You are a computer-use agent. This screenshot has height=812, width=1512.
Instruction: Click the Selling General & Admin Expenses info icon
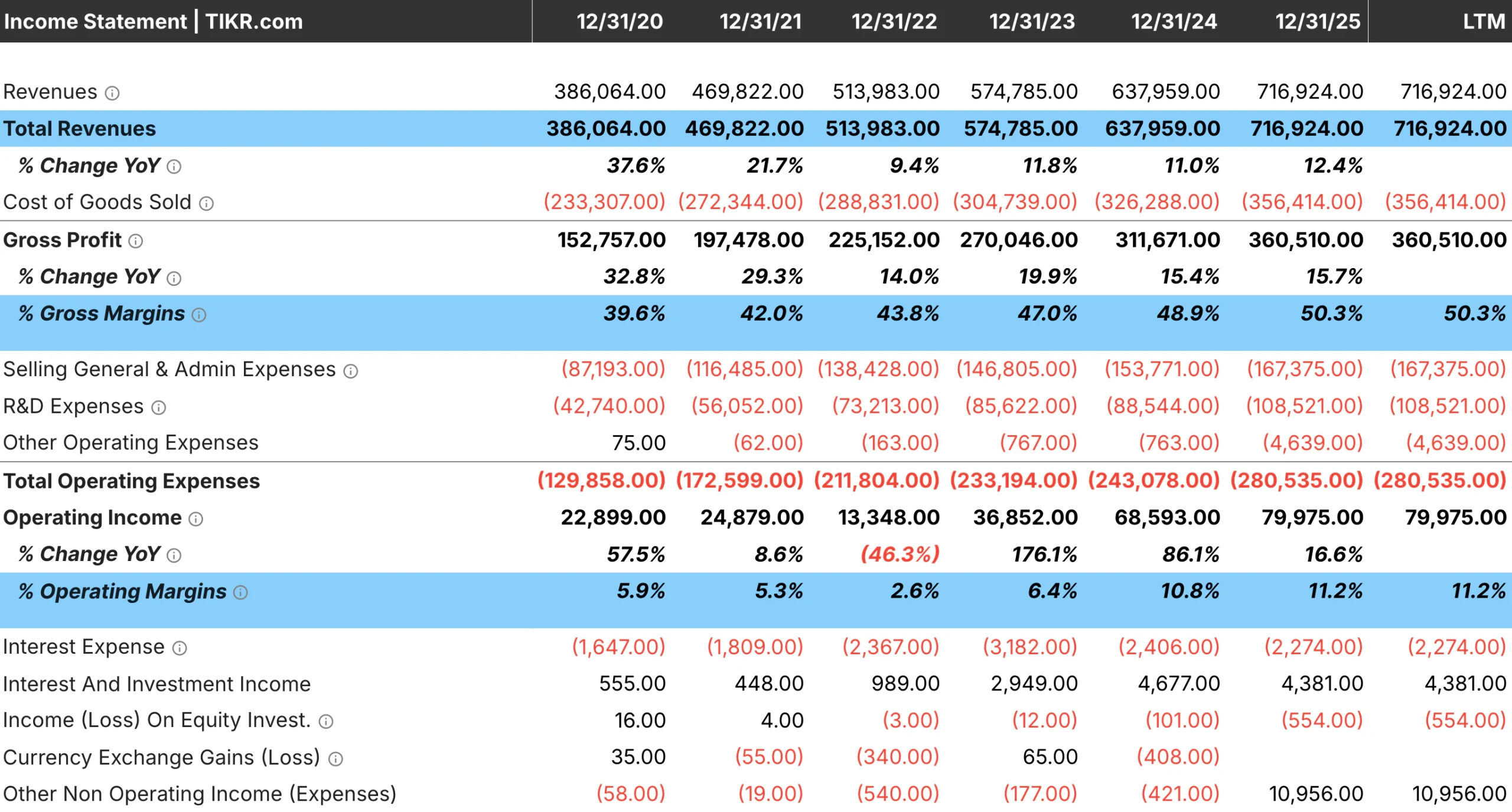pyautogui.click(x=350, y=370)
